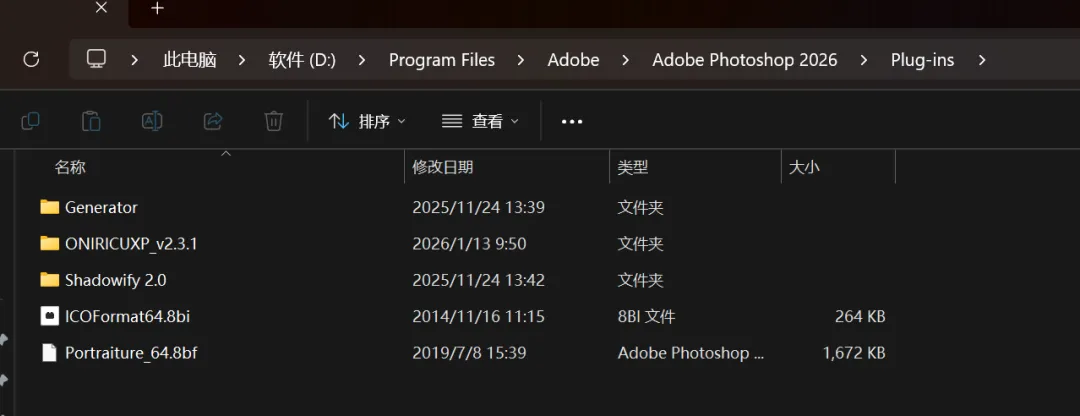Select the ICOFormat64.8bi file name

click(127, 316)
